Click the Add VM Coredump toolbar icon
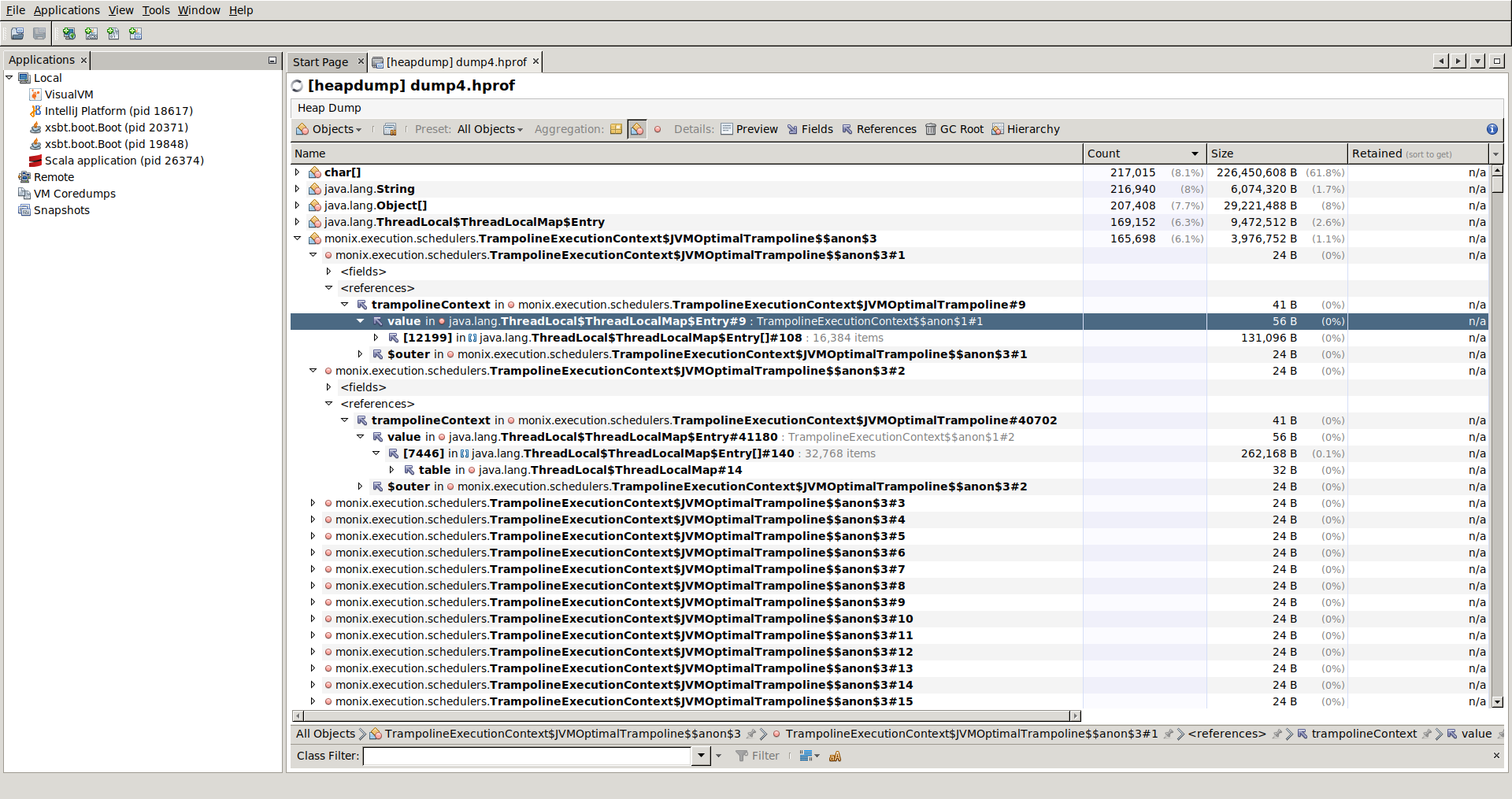The image size is (1512, 799). coord(113,33)
